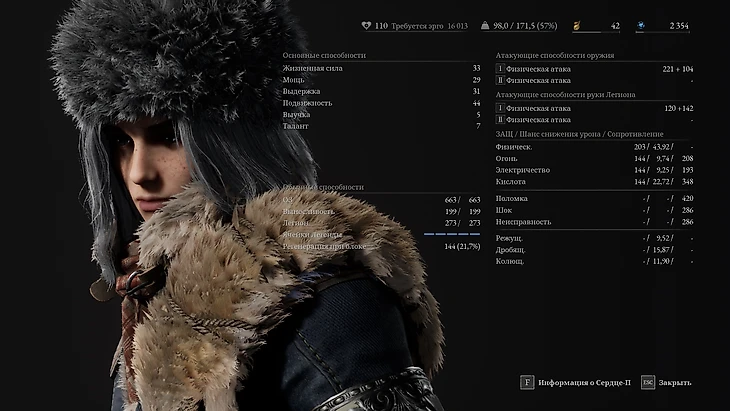This screenshot has width=730, height=411.
Task: Select the Огонь defense row label
Action: click(x=506, y=159)
